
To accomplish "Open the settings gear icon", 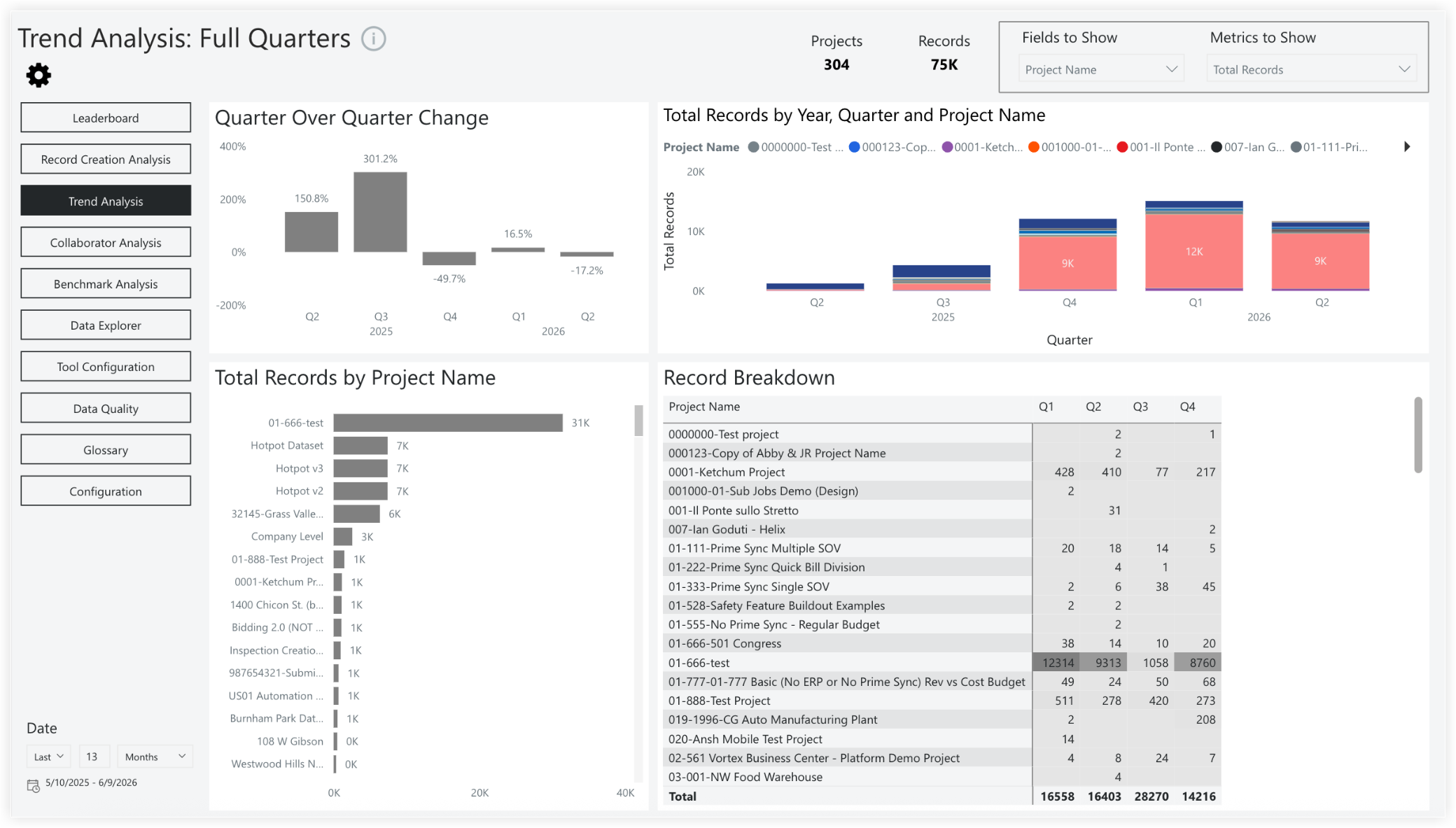I will tap(38, 75).
